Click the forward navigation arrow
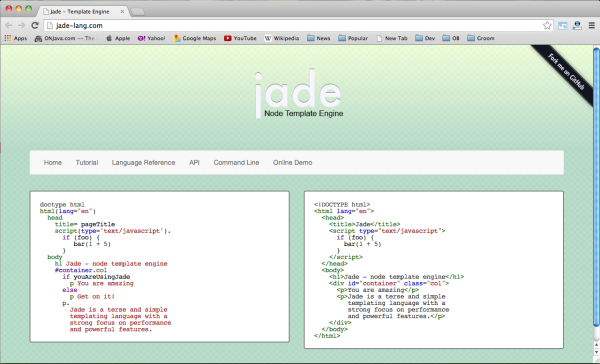Image resolution: width=600 pixels, height=364 pixels. click(21, 26)
